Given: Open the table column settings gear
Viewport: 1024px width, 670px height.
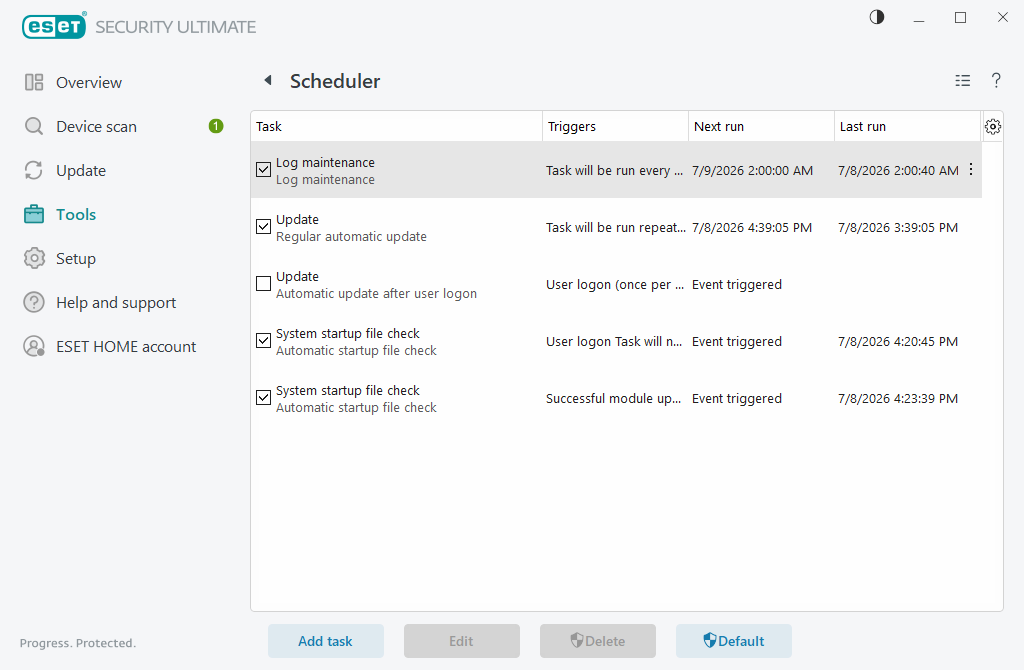Looking at the screenshot, I should (993, 127).
